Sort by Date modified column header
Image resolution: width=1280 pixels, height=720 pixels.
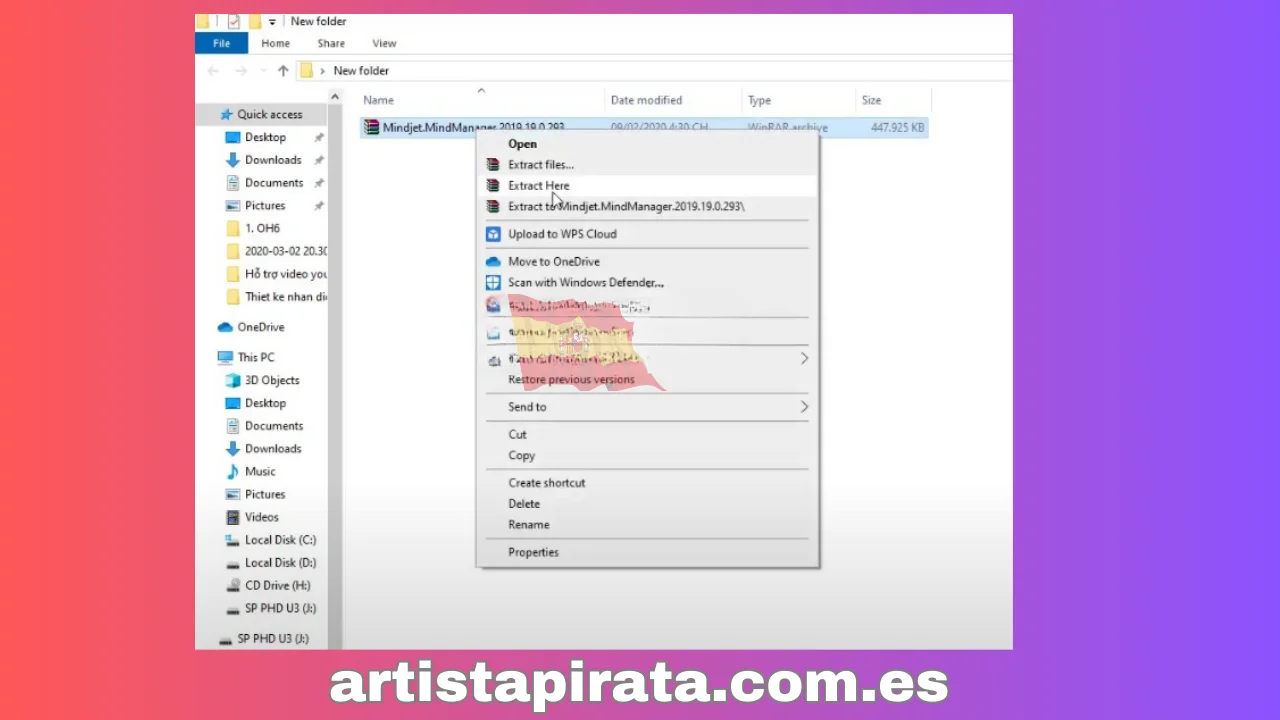(x=646, y=100)
